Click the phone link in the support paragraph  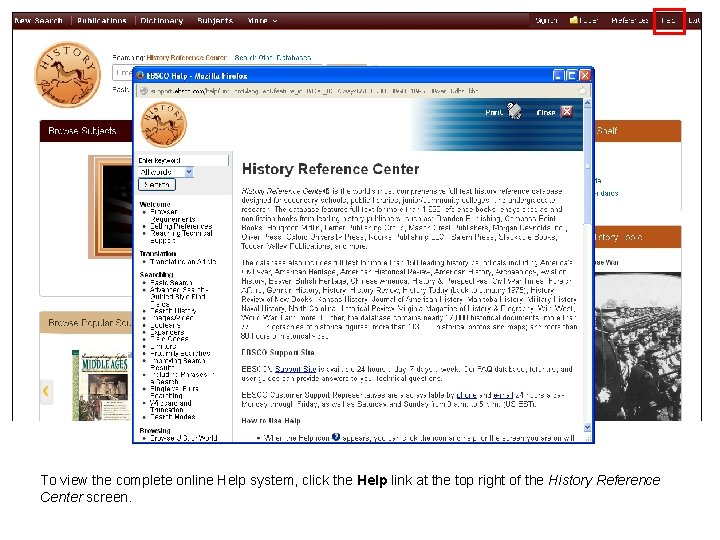click(466, 395)
